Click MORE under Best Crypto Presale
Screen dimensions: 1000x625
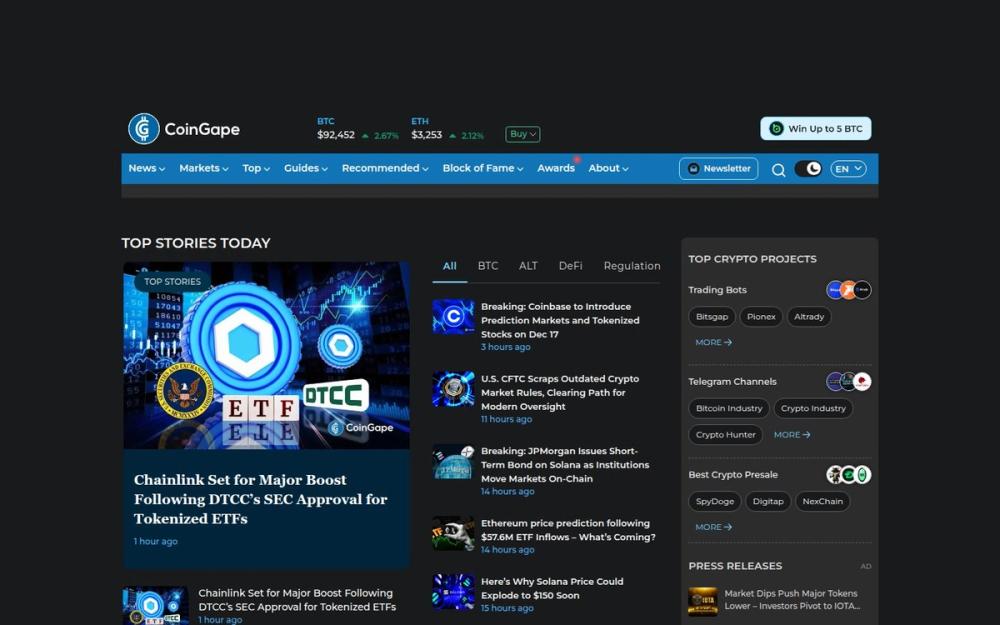click(x=713, y=527)
